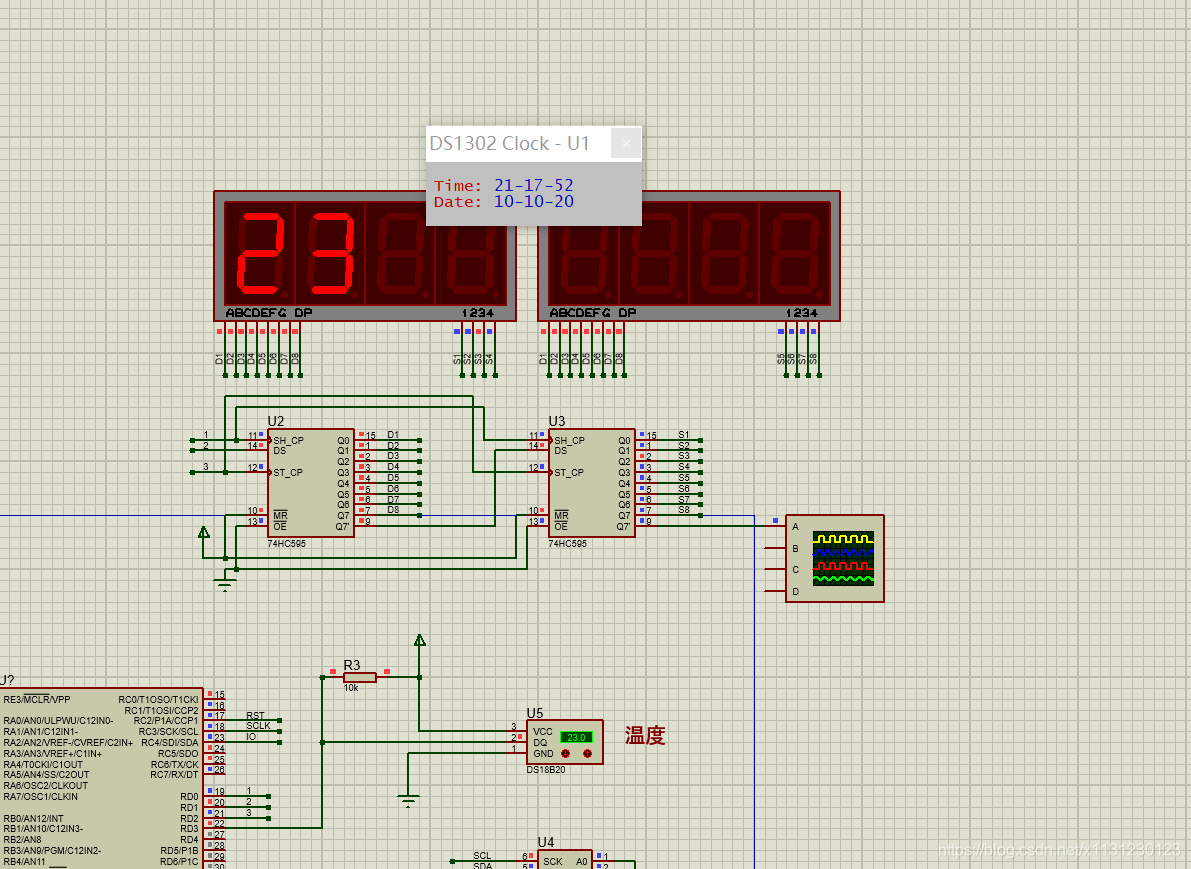Select the time value 21-17-52
Image resolution: width=1191 pixels, height=869 pixels.
[533, 185]
